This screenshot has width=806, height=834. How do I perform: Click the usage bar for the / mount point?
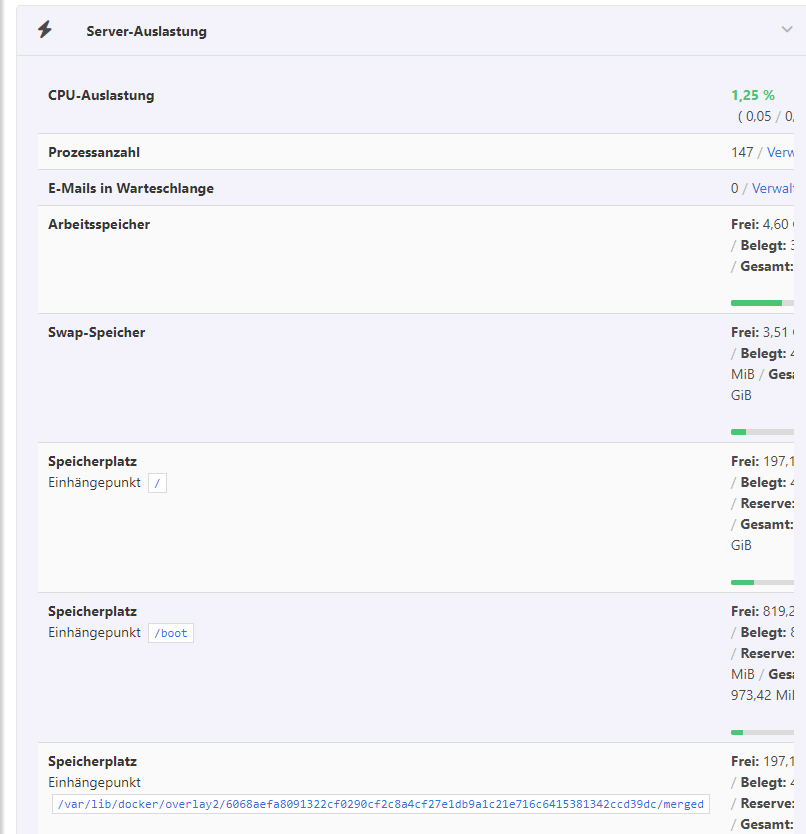pos(765,582)
